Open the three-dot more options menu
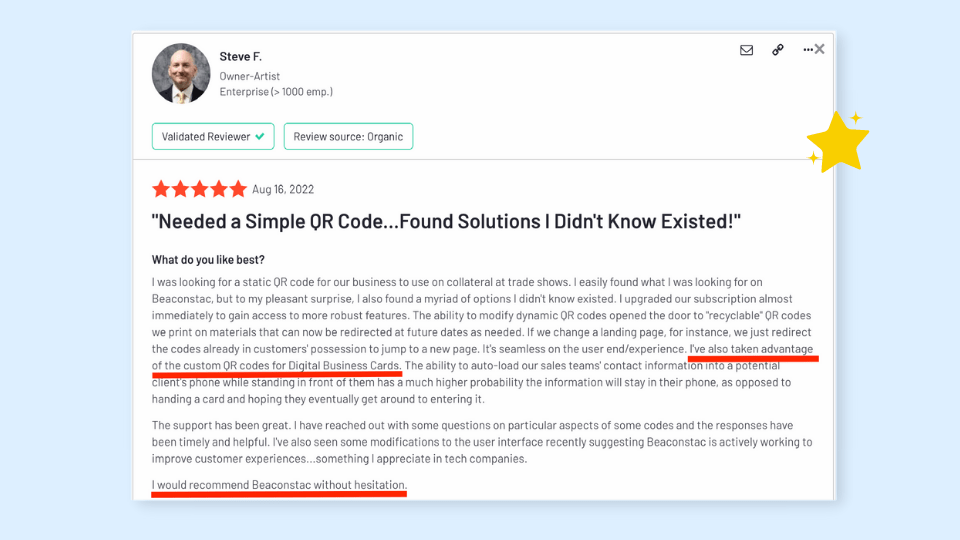 point(807,50)
